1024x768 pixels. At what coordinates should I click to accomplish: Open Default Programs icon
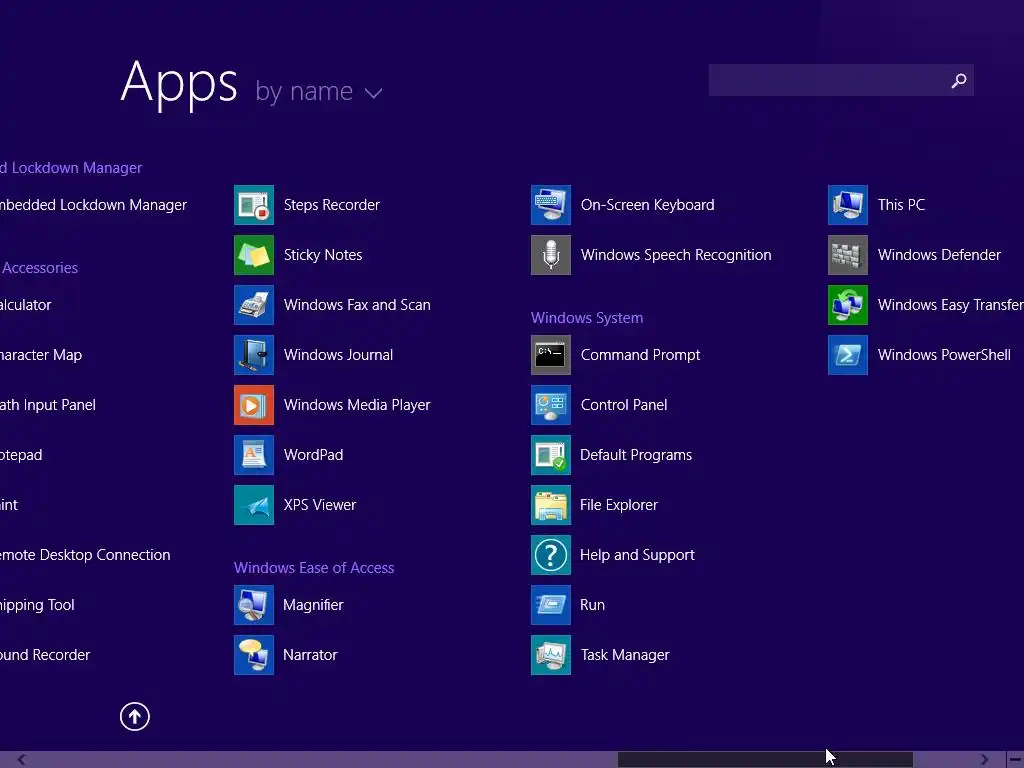[551, 455]
